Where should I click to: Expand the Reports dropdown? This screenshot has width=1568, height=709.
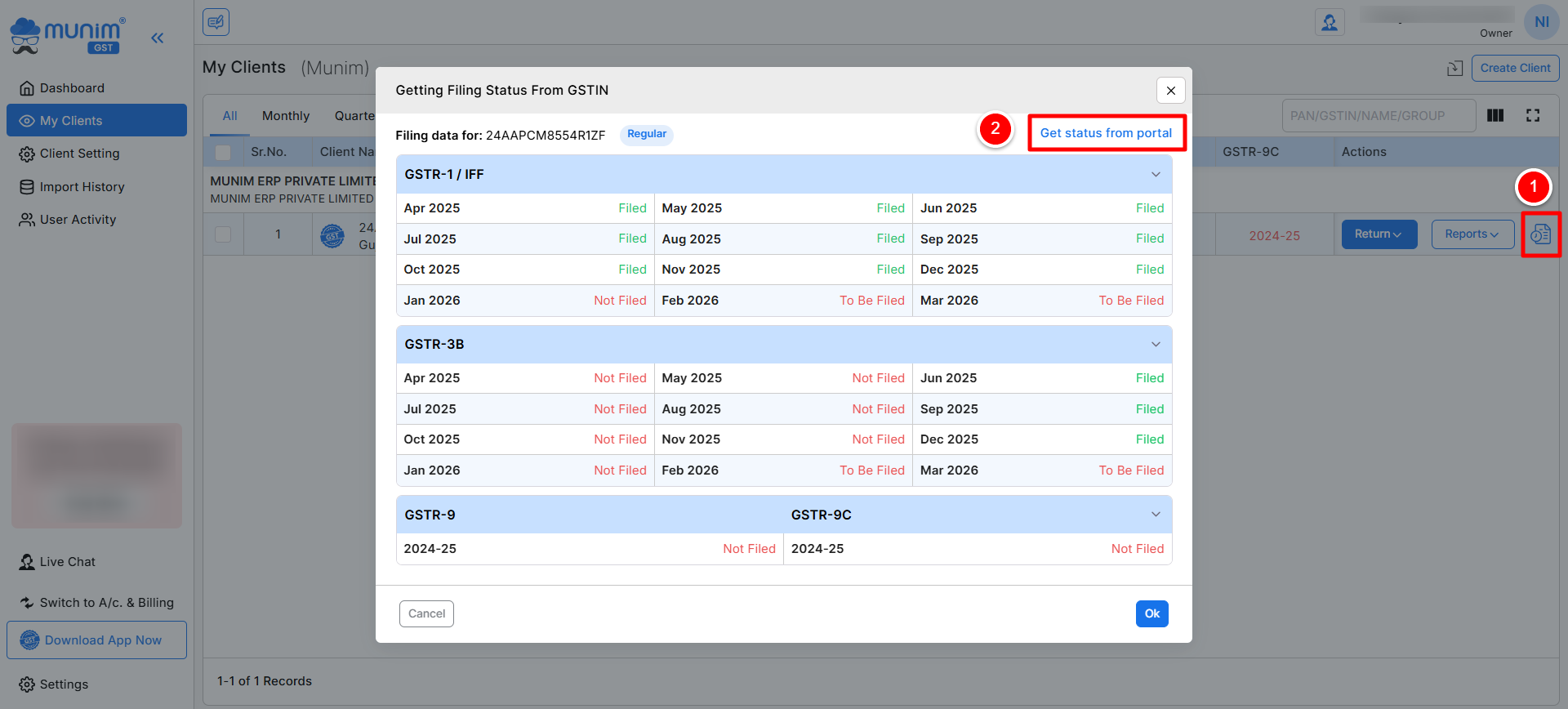[x=1472, y=234]
